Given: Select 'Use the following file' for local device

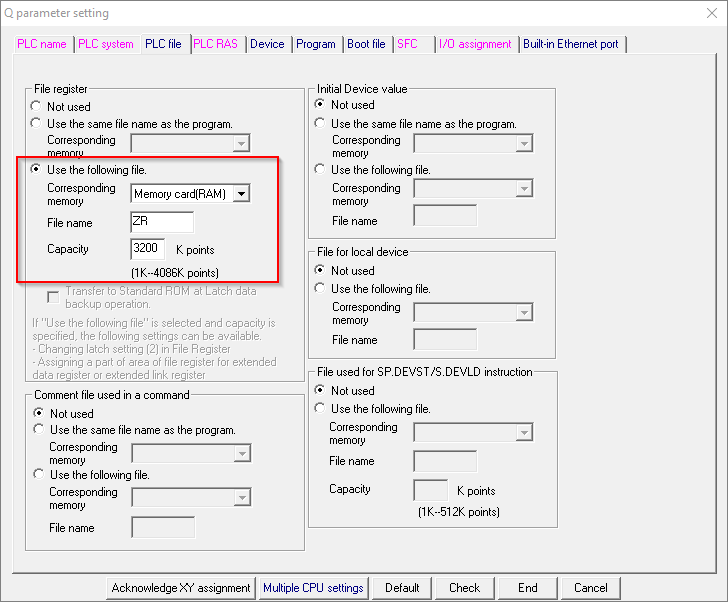Looking at the screenshot, I should pyautogui.click(x=321, y=289).
